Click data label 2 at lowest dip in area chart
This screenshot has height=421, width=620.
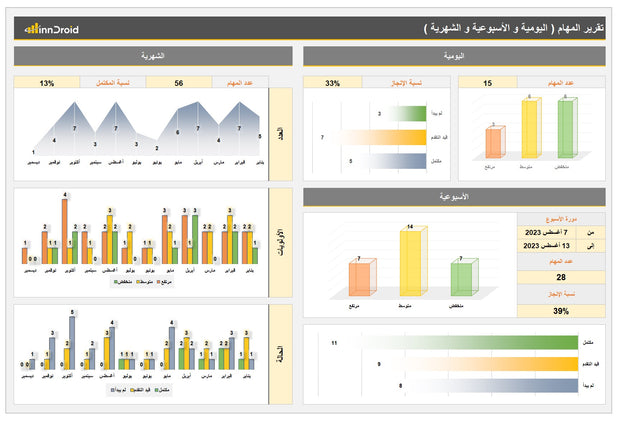pos(157,148)
